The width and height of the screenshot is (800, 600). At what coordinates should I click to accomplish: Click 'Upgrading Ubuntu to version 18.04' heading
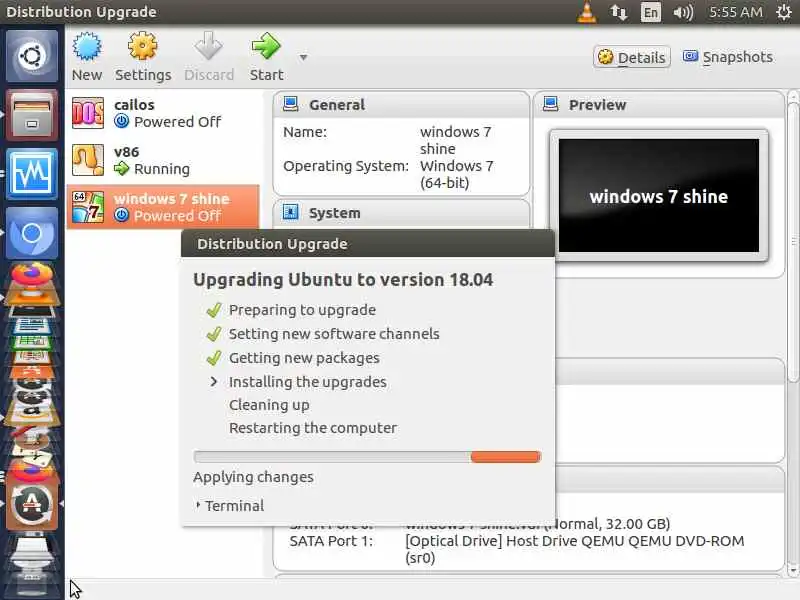(x=343, y=280)
